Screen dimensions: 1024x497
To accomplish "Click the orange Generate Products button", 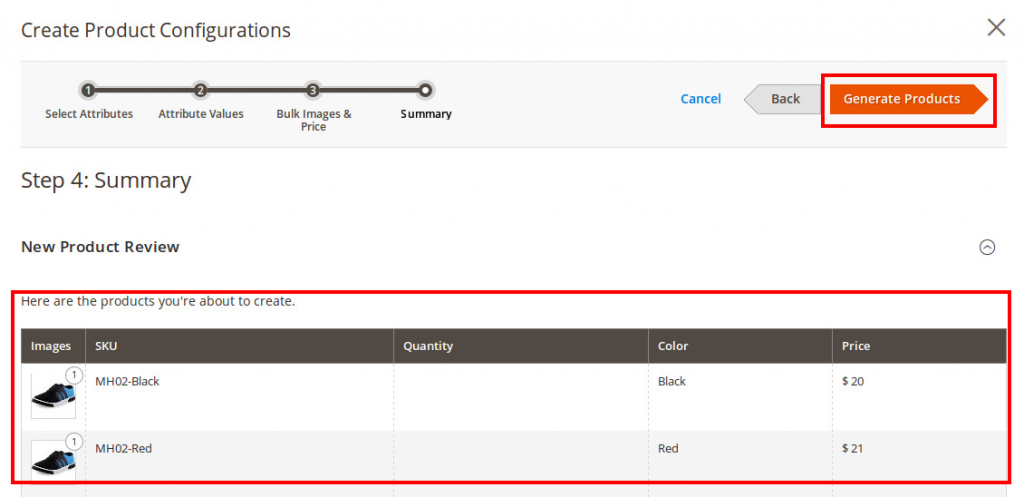I will click(x=902, y=99).
